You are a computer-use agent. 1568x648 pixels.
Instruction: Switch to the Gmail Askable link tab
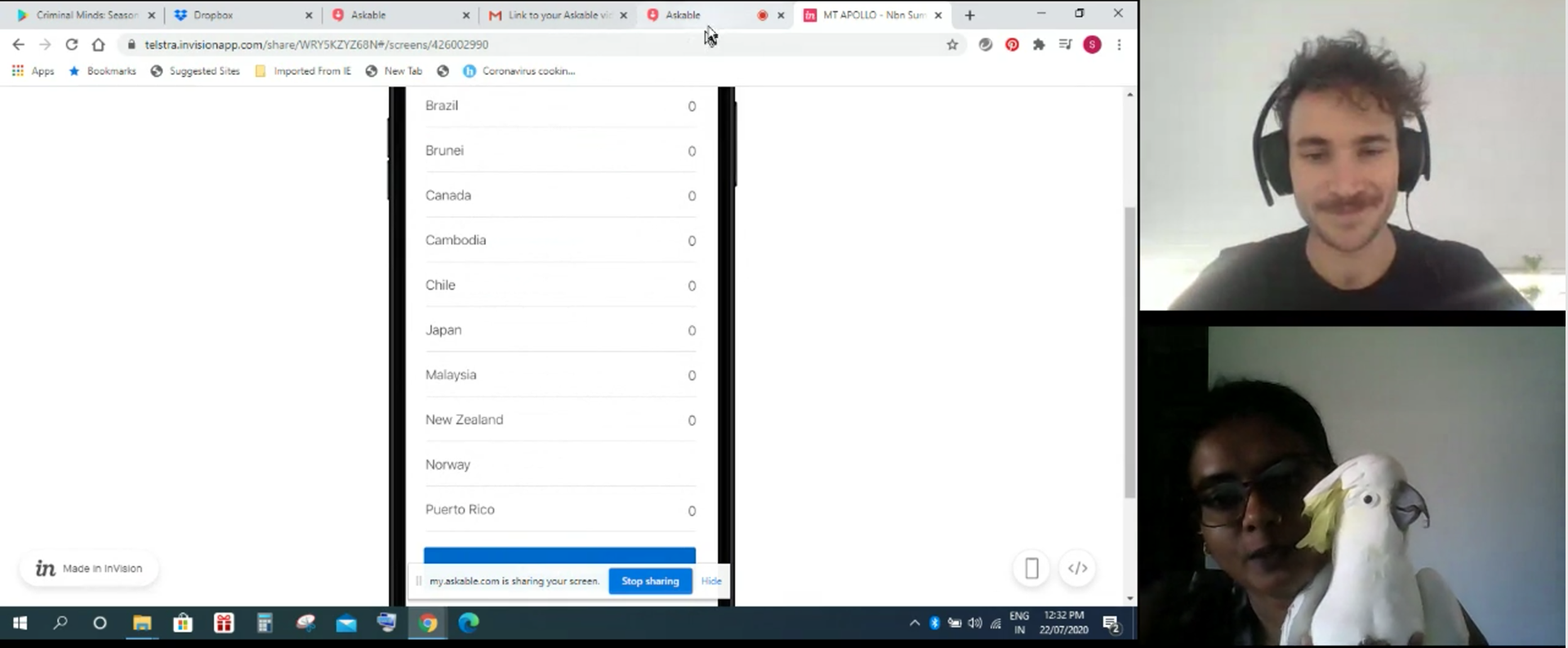point(559,15)
